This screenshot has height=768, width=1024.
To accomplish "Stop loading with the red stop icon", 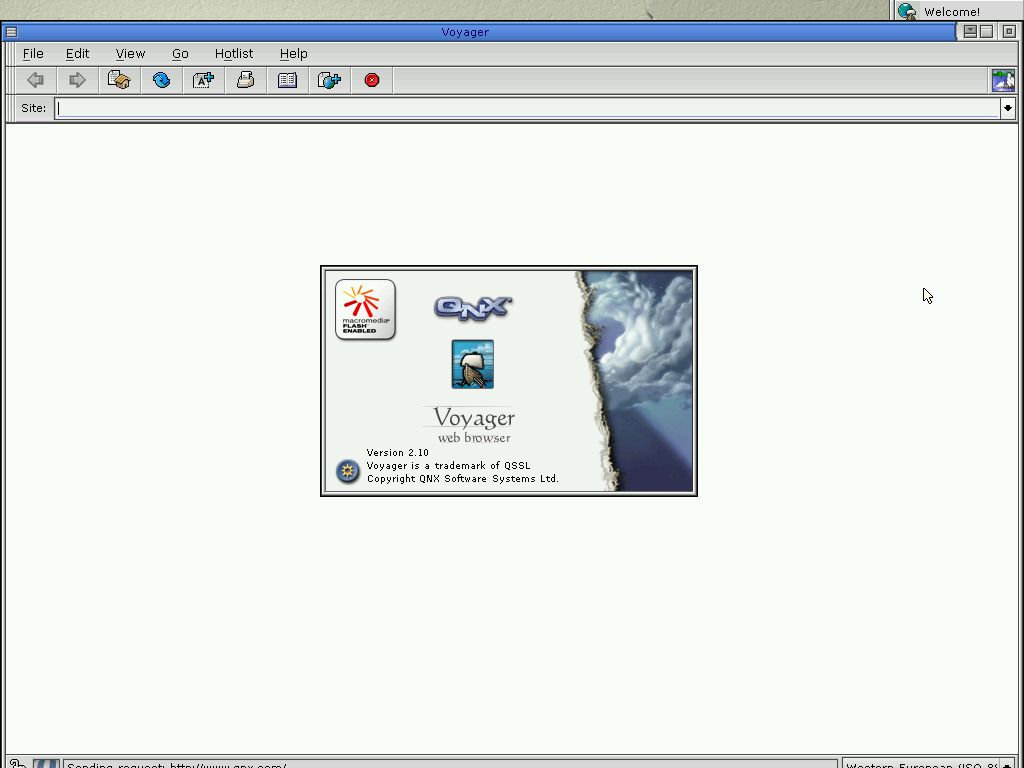I will point(372,80).
